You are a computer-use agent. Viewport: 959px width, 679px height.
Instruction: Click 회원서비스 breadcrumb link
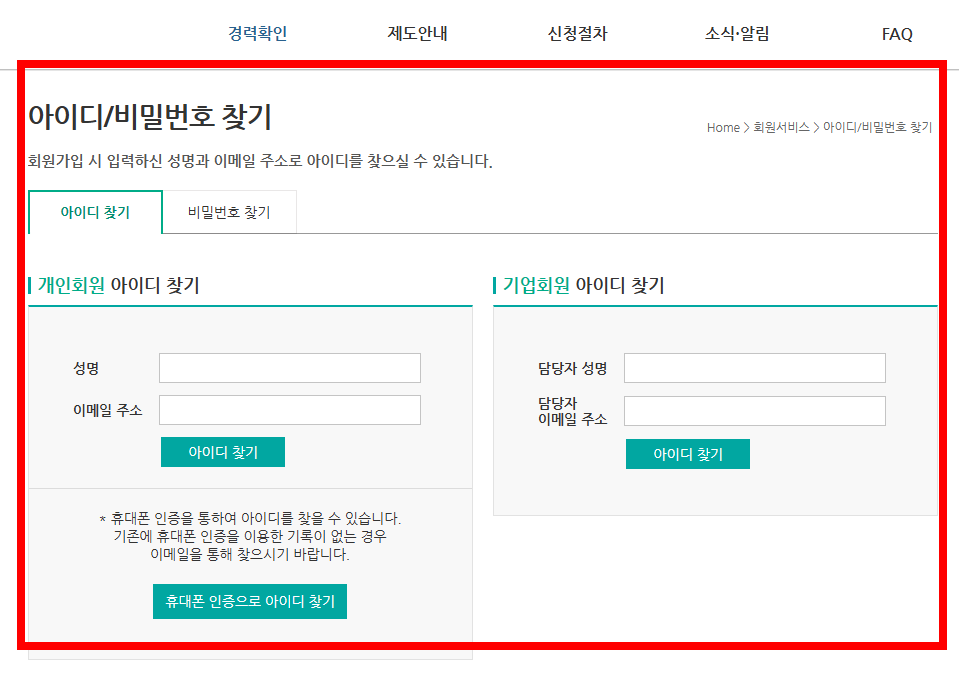pos(781,127)
